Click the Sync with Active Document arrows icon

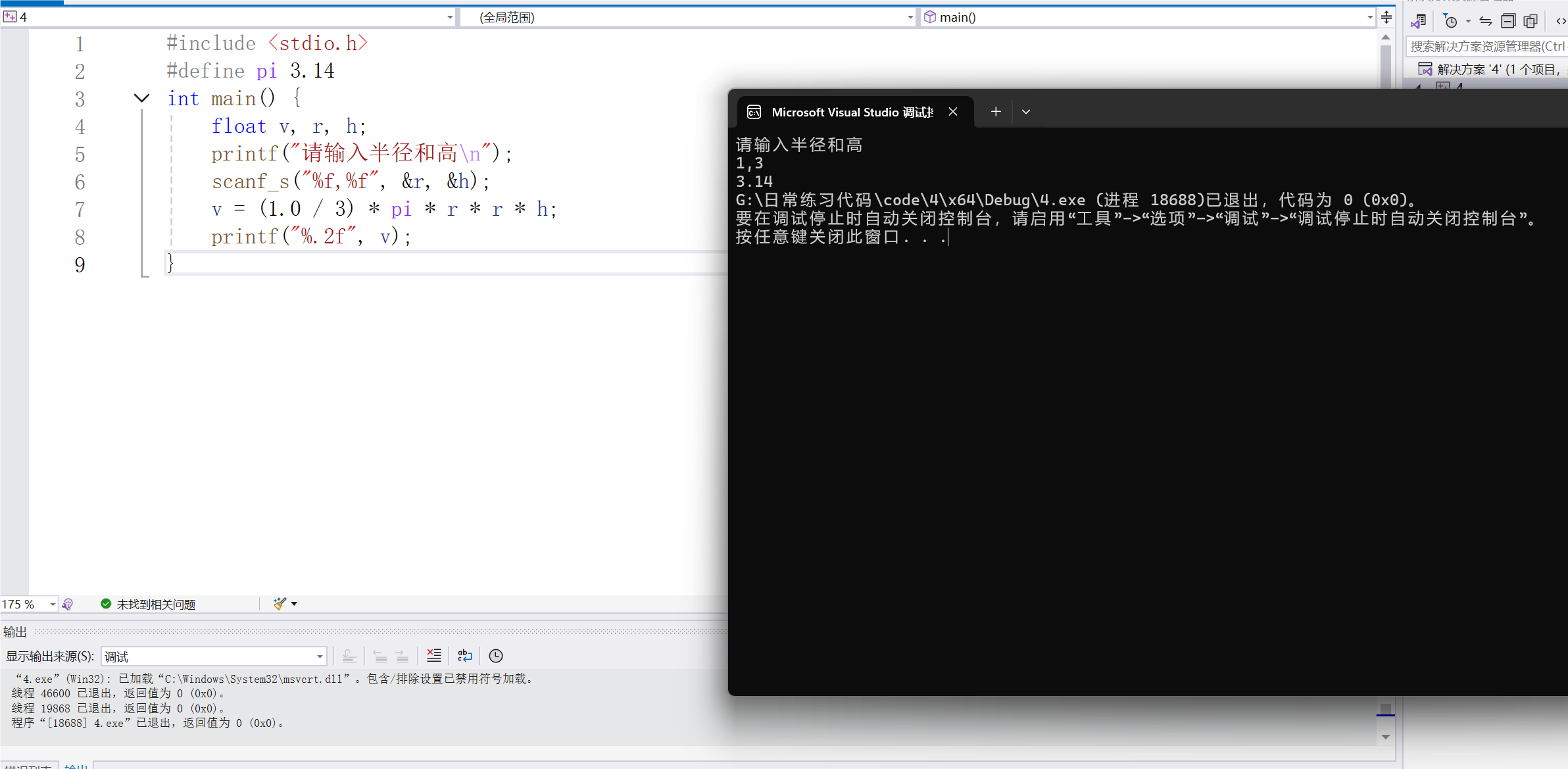1486,21
